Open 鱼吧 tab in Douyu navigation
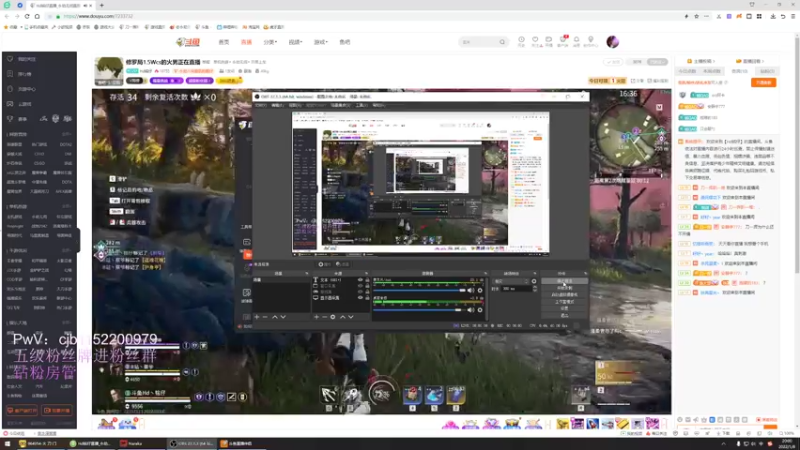 345,42
